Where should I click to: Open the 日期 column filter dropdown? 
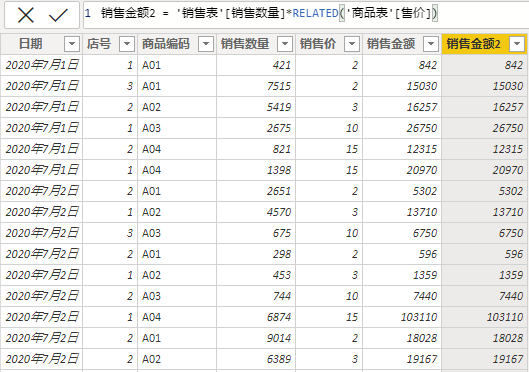coord(72,44)
